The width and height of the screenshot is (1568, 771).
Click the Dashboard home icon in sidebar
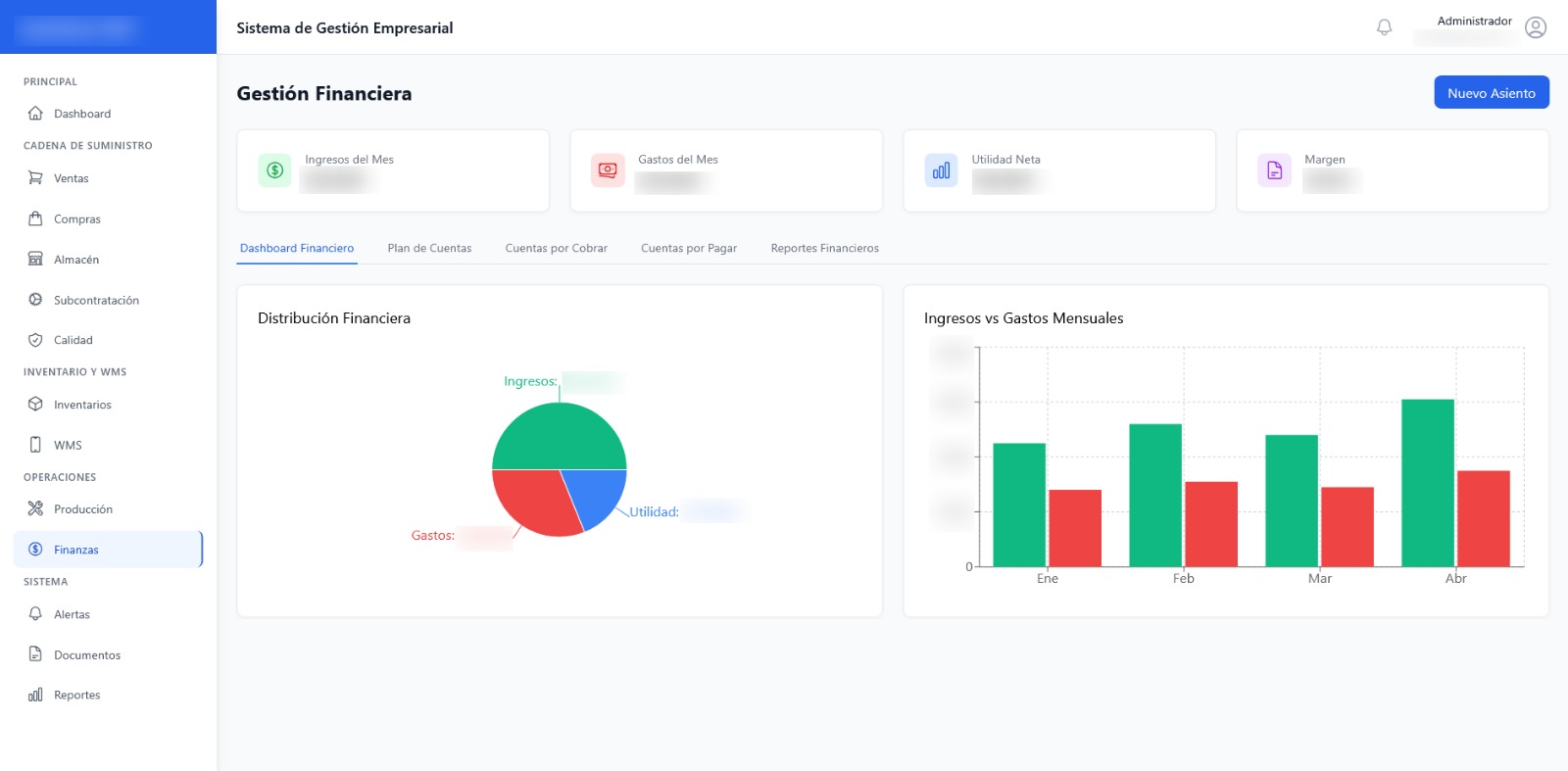(x=35, y=114)
